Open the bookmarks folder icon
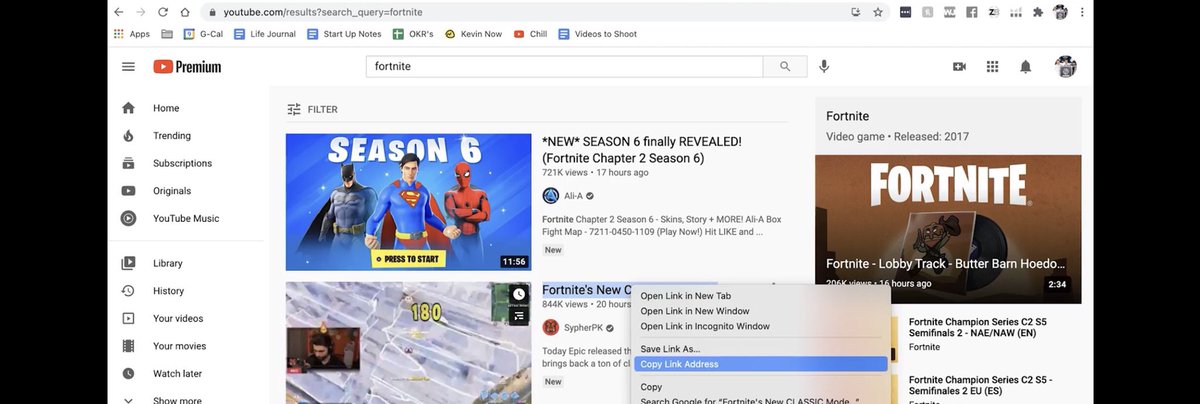 click(166, 33)
